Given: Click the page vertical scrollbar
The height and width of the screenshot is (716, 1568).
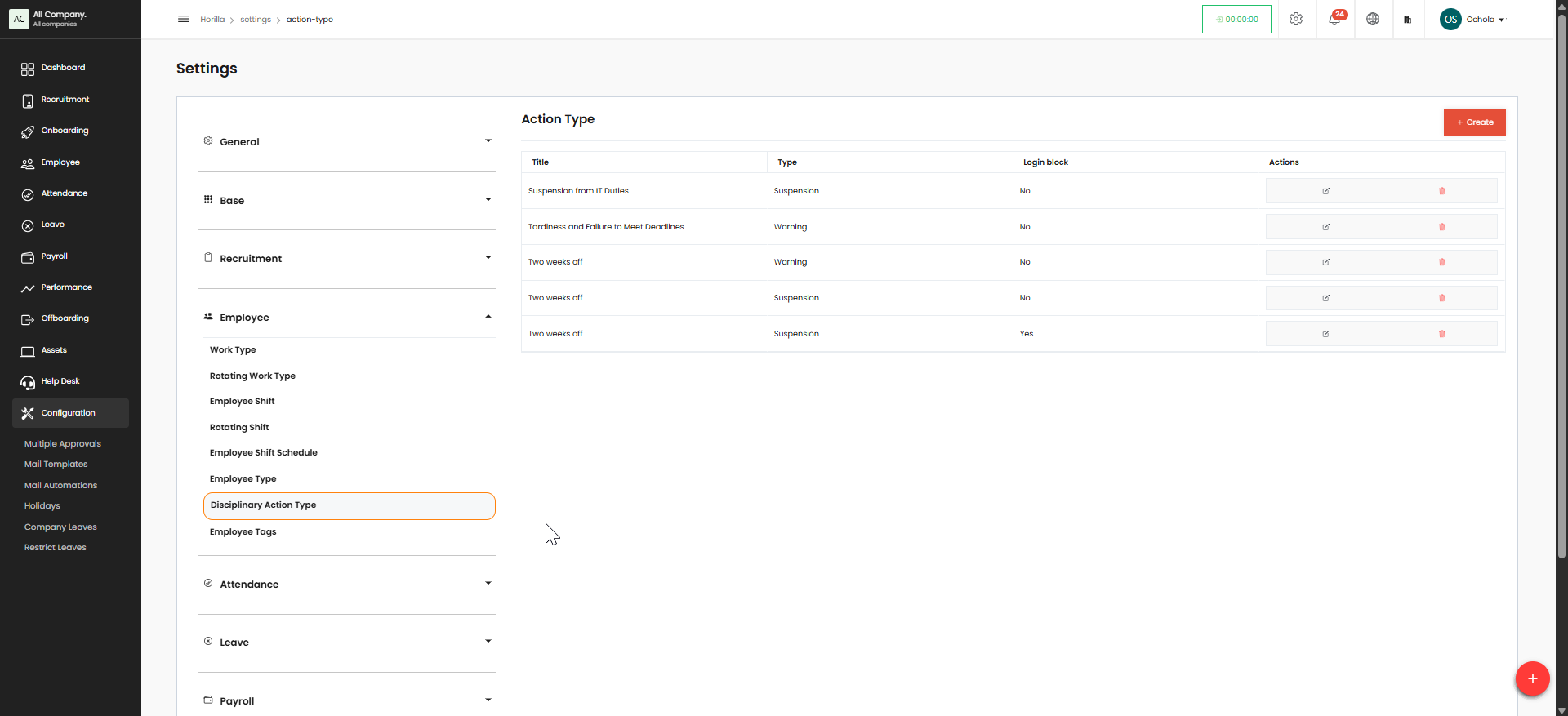Looking at the screenshot, I should point(1561,286).
